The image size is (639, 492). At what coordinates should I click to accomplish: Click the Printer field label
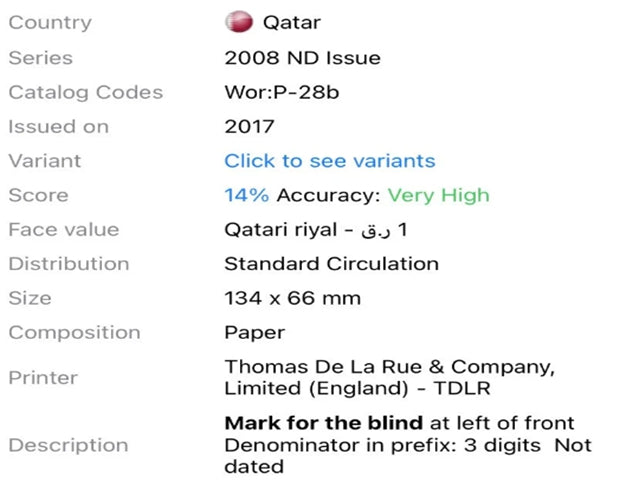tap(43, 378)
